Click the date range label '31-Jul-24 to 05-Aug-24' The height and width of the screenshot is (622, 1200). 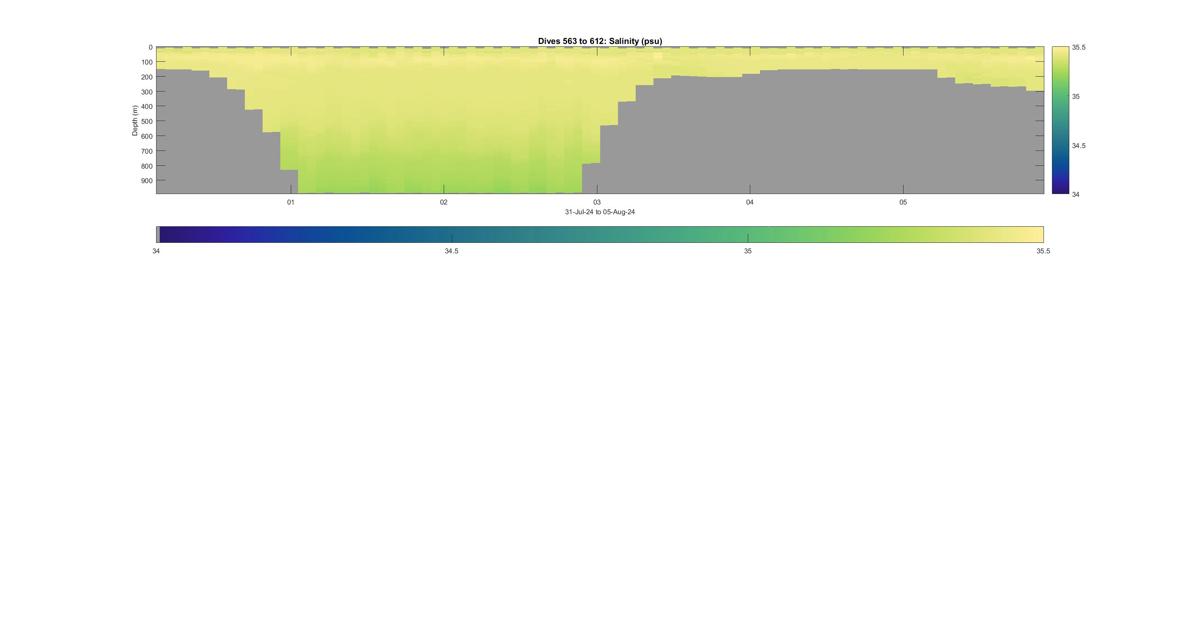(600, 212)
